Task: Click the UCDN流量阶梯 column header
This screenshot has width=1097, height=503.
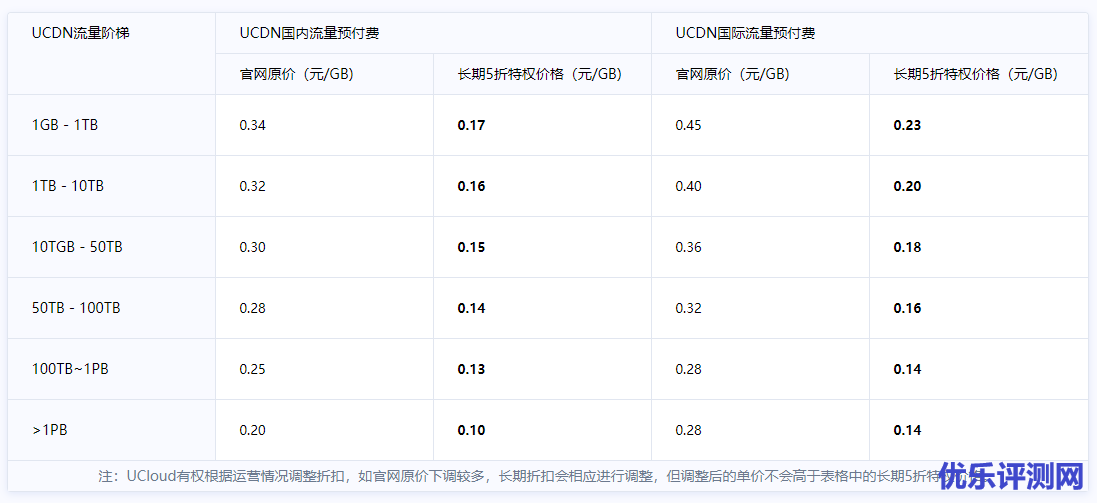Action: tap(80, 34)
